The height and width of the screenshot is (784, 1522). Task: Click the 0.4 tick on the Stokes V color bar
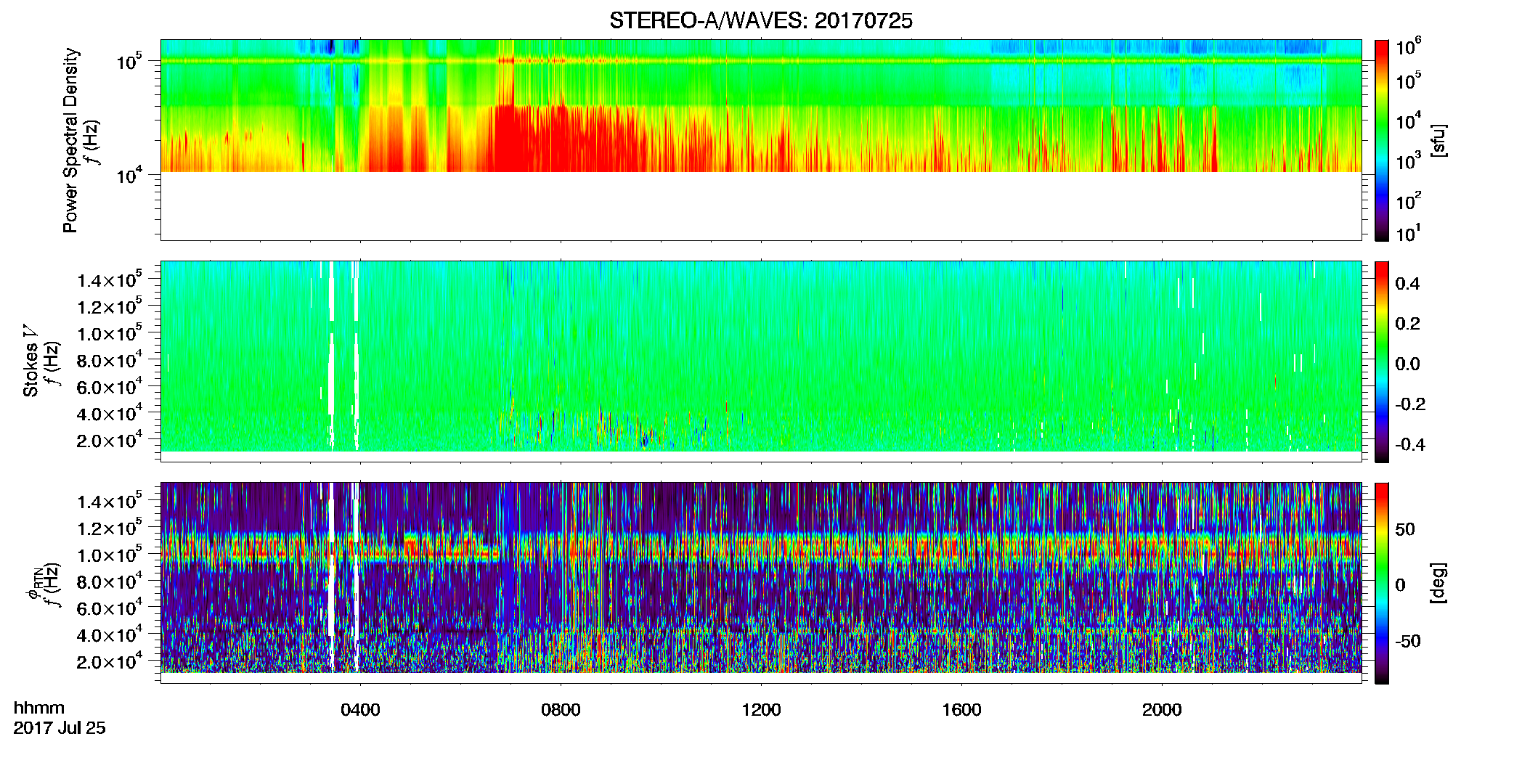point(1407,284)
